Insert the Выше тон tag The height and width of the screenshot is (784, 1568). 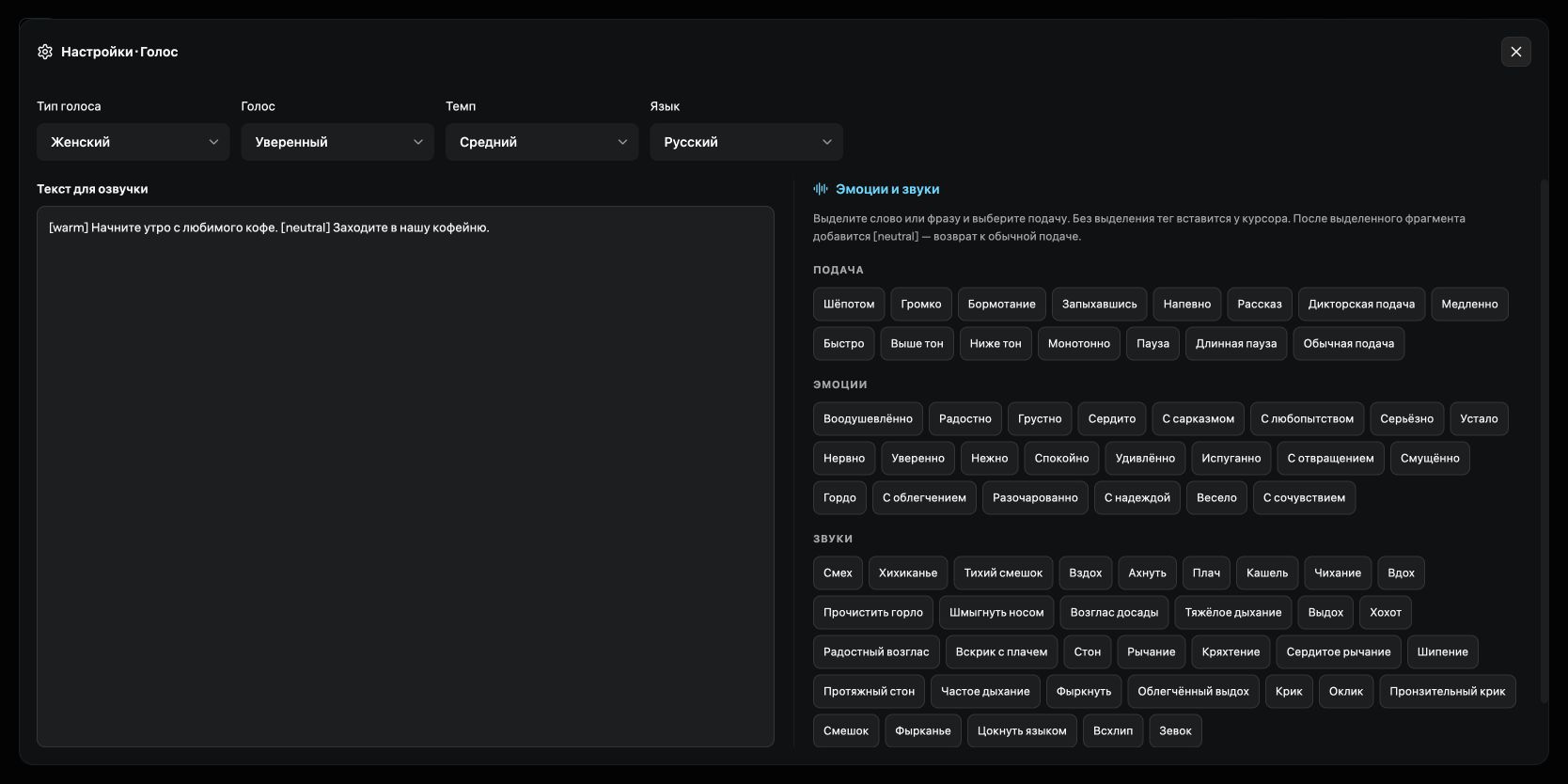(x=917, y=343)
